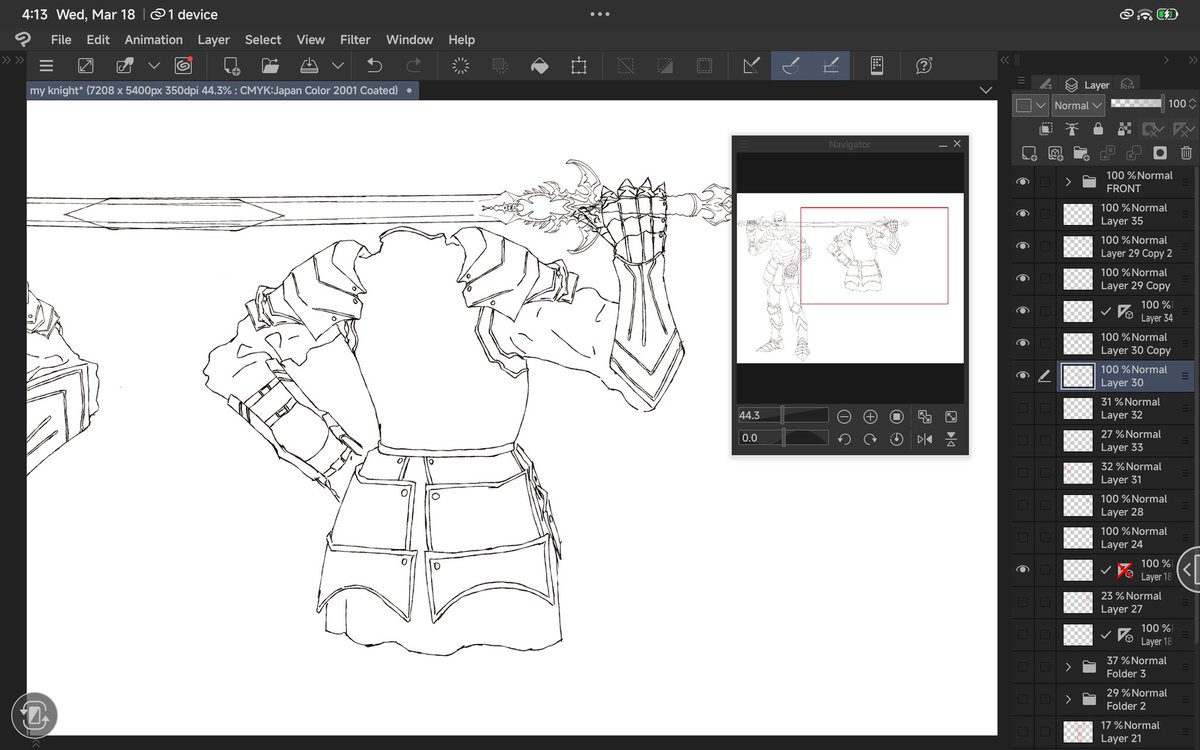This screenshot has width=1200, height=750.
Task: Open the Animation menu
Action: 153,40
